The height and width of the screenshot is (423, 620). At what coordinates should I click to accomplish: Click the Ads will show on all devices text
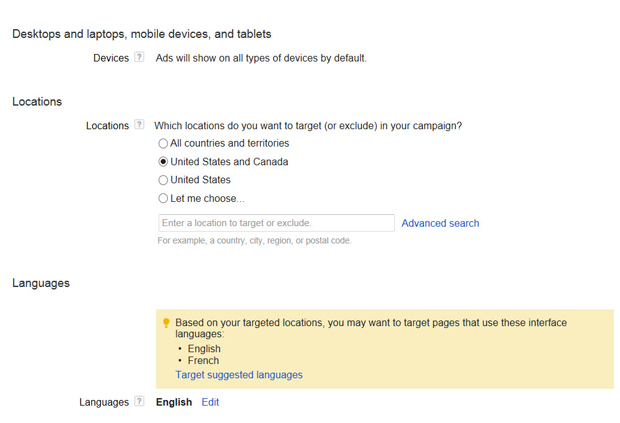coord(261,58)
